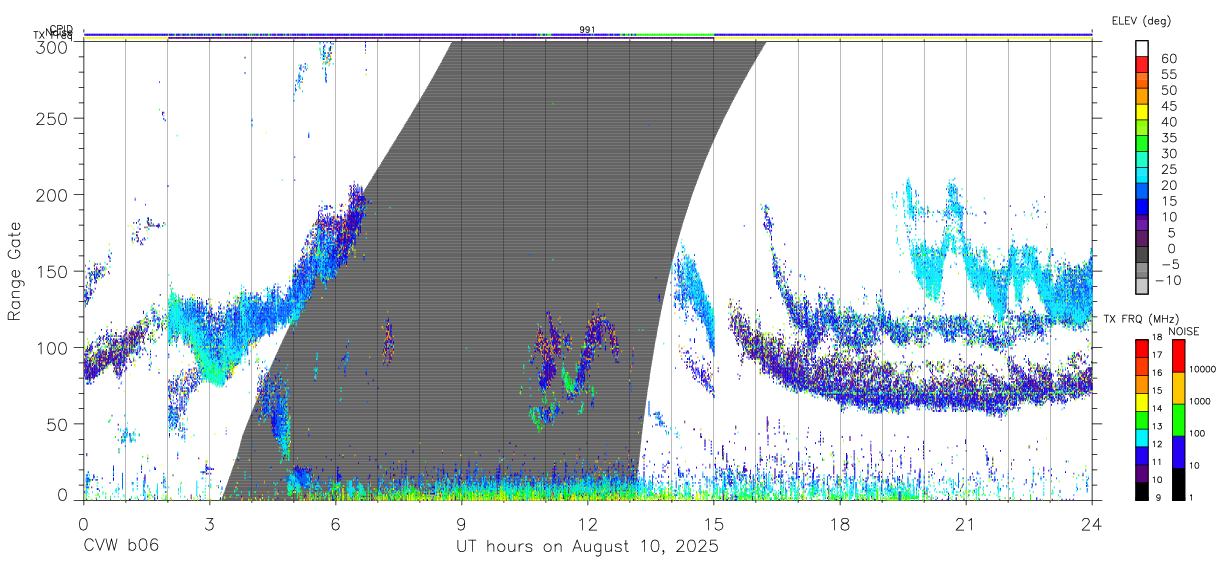Screen dimensions: 1228x567
Task: Click the x-axis tick label '6'
Action: (x=335, y=524)
